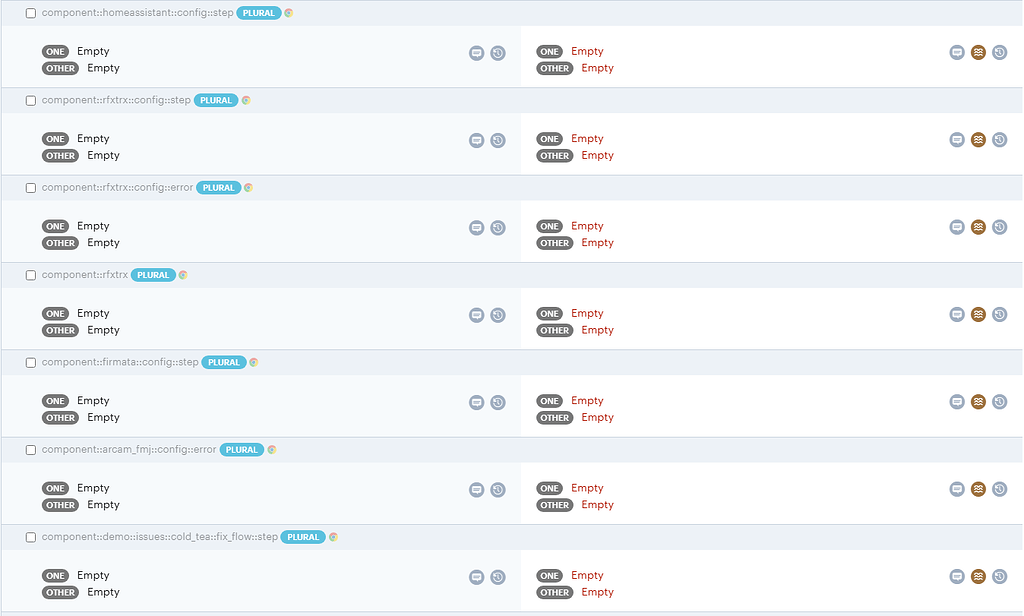Viewport: 1024px width, 616px height.
Task: Edit the red Empty ONE translation for homeassistant
Action: (587, 51)
